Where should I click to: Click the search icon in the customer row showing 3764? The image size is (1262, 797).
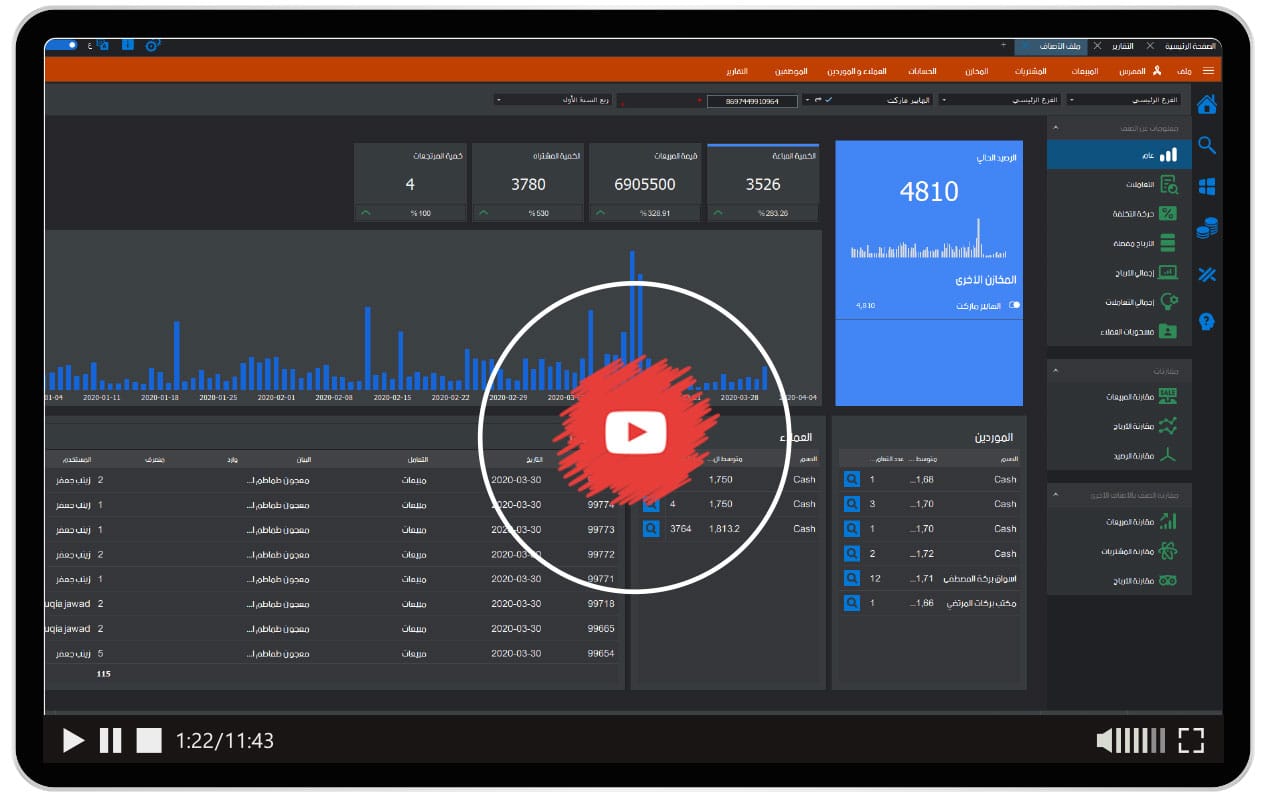(651, 529)
